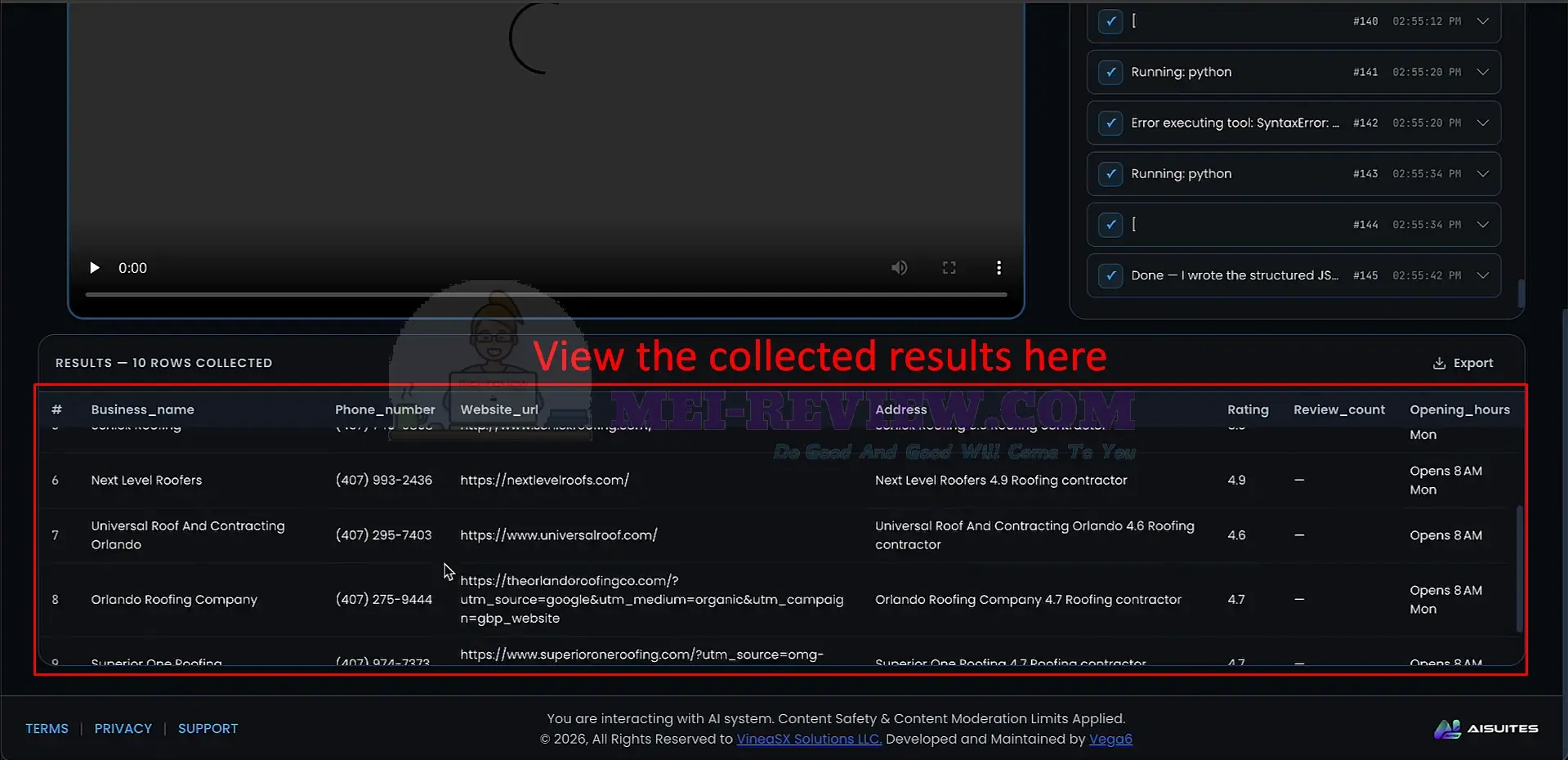Viewport: 1568px width, 760px height.
Task: Toggle the checkbox on Running: python #143
Action: point(1110,173)
